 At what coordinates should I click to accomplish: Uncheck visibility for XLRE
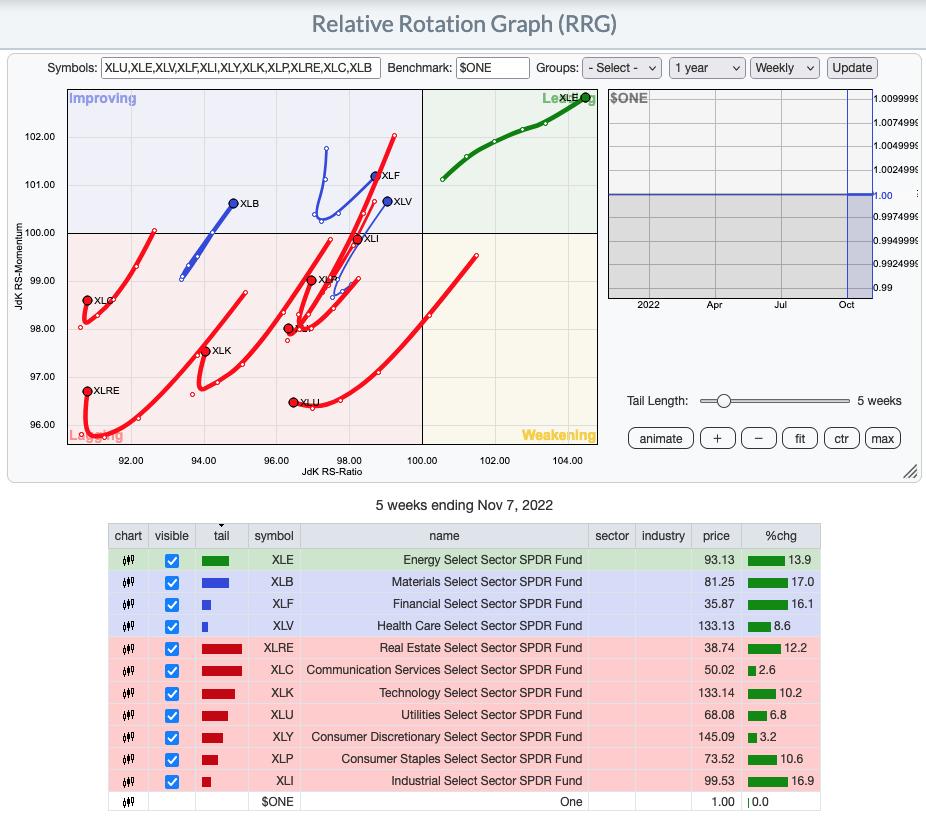pos(172,649)
